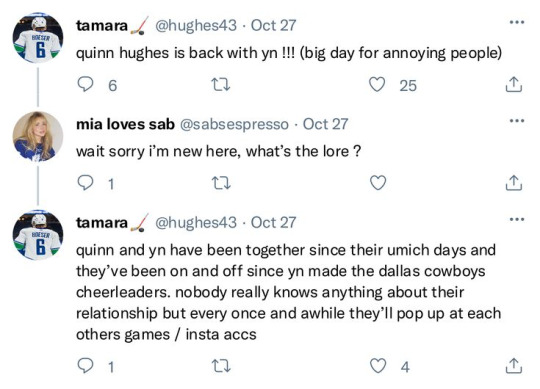This screenshot has width=540, height=389.
Task: Like mia loves sab's tweet
Action: pyautogui.click(x=377, y=183)
